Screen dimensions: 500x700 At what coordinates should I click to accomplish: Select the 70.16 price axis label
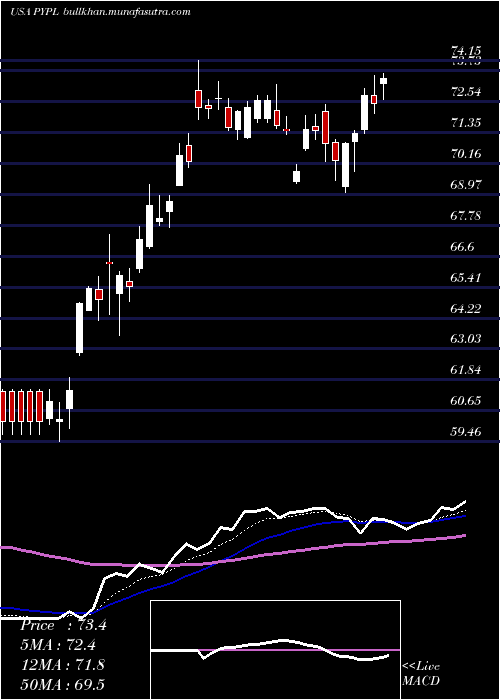pyautogui.click(x=467, y=154)
